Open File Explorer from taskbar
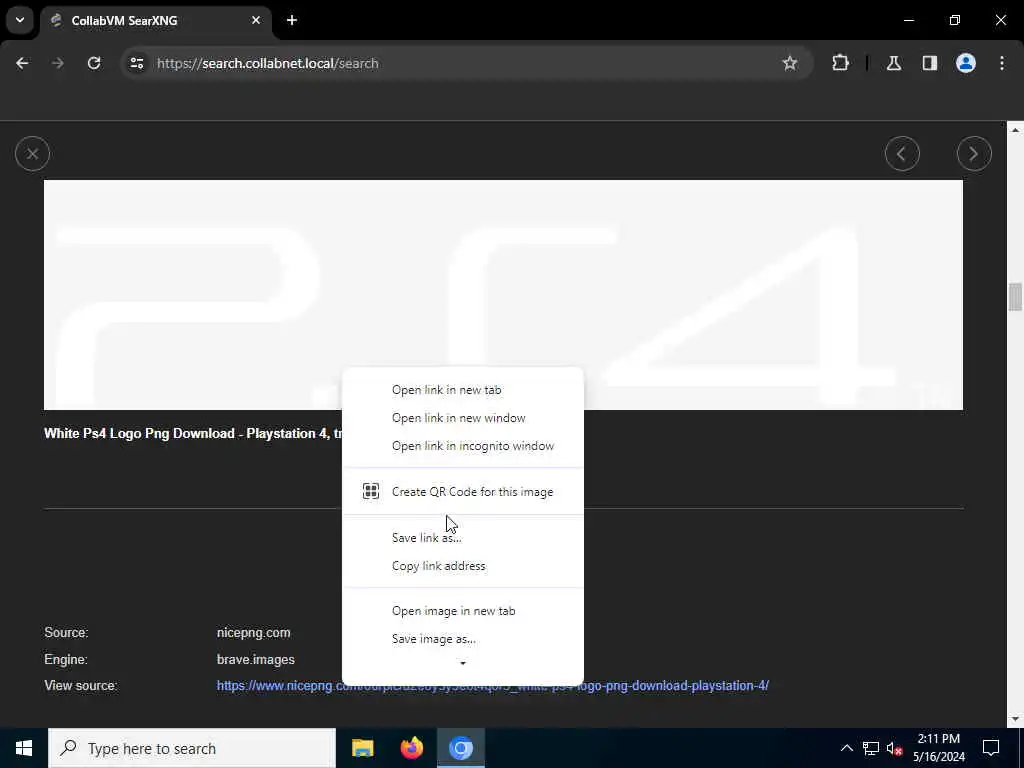The image size is (1024, 768). pos(362,748)
